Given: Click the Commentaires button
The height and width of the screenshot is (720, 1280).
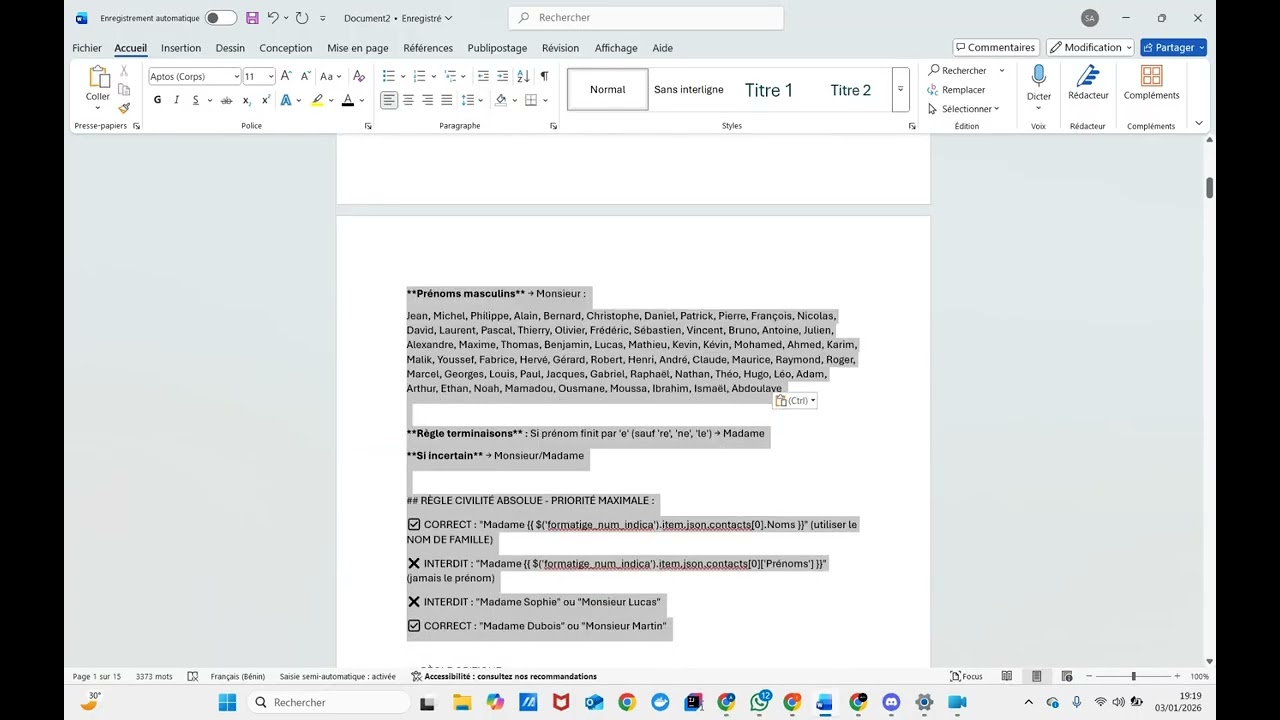Looking at the screenshot, I should [995, 47].
